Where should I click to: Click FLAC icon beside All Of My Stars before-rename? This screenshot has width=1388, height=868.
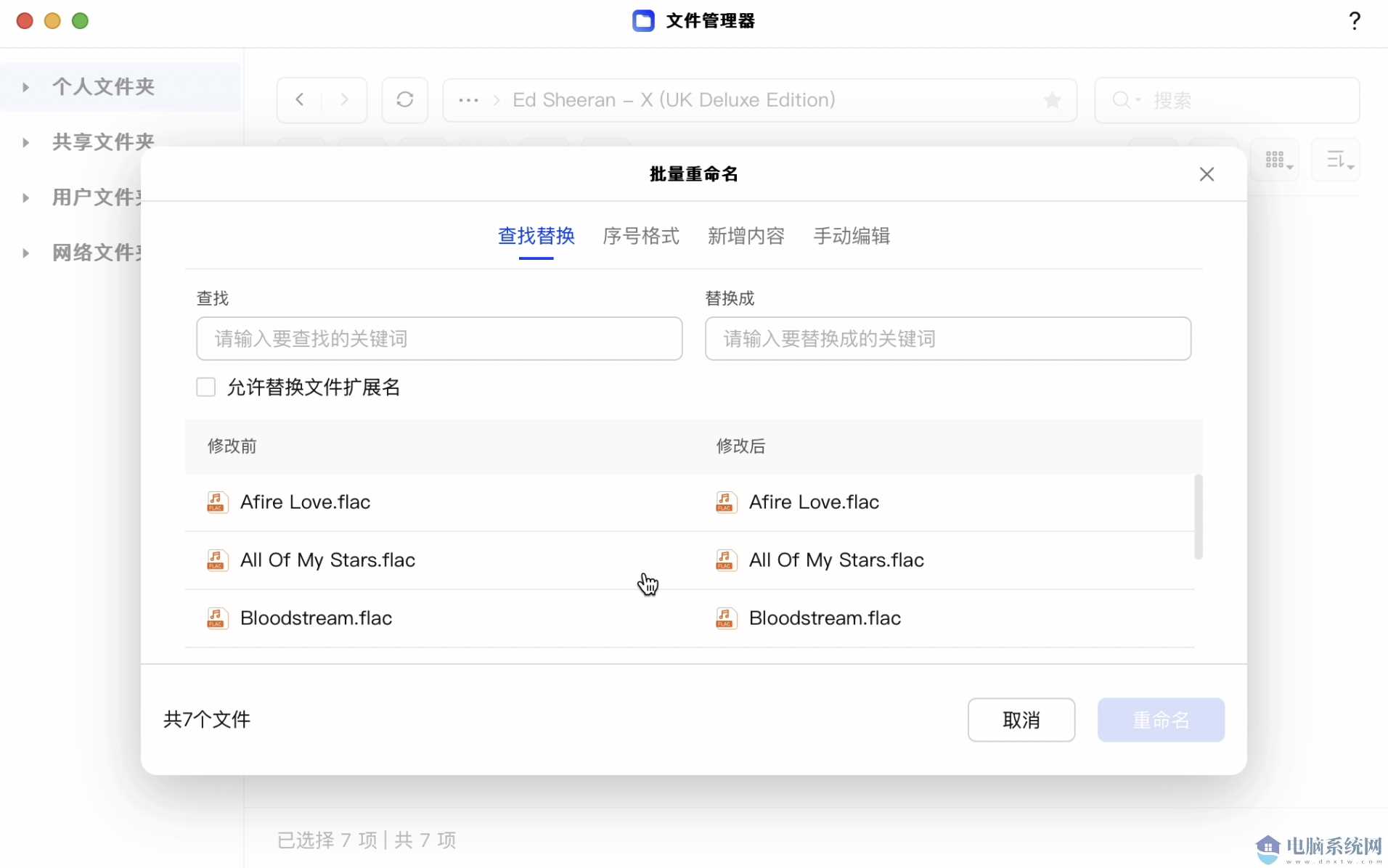click(216, 560)
